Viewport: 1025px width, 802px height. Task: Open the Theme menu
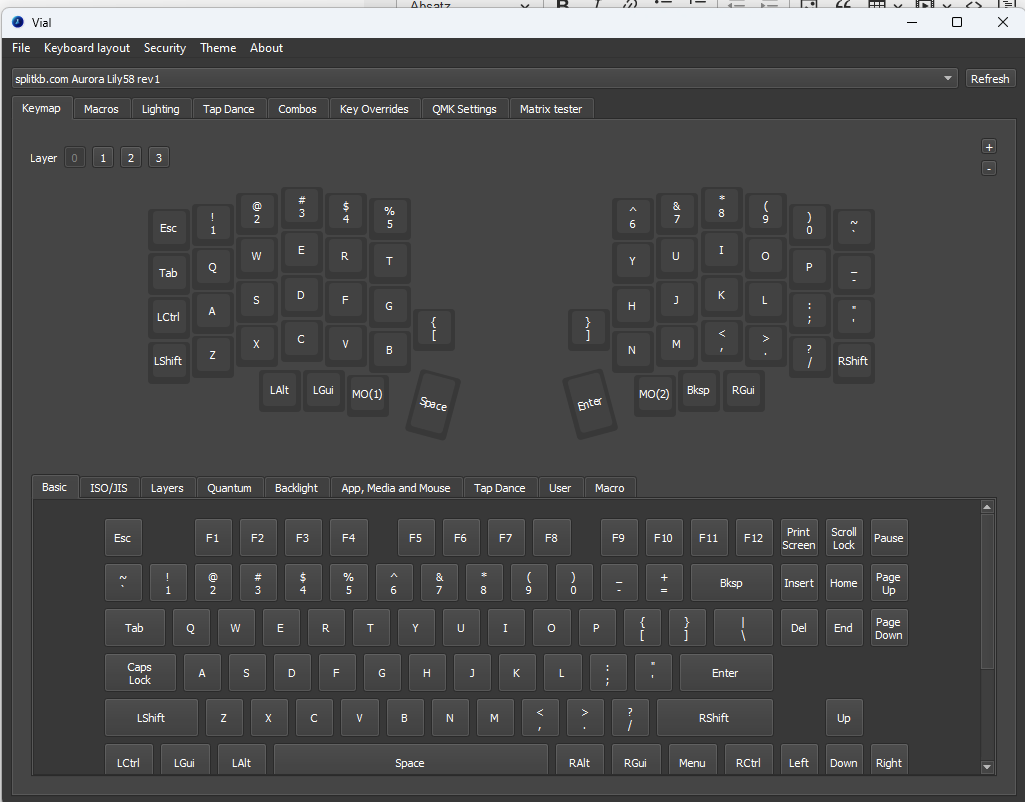(218, 48)
